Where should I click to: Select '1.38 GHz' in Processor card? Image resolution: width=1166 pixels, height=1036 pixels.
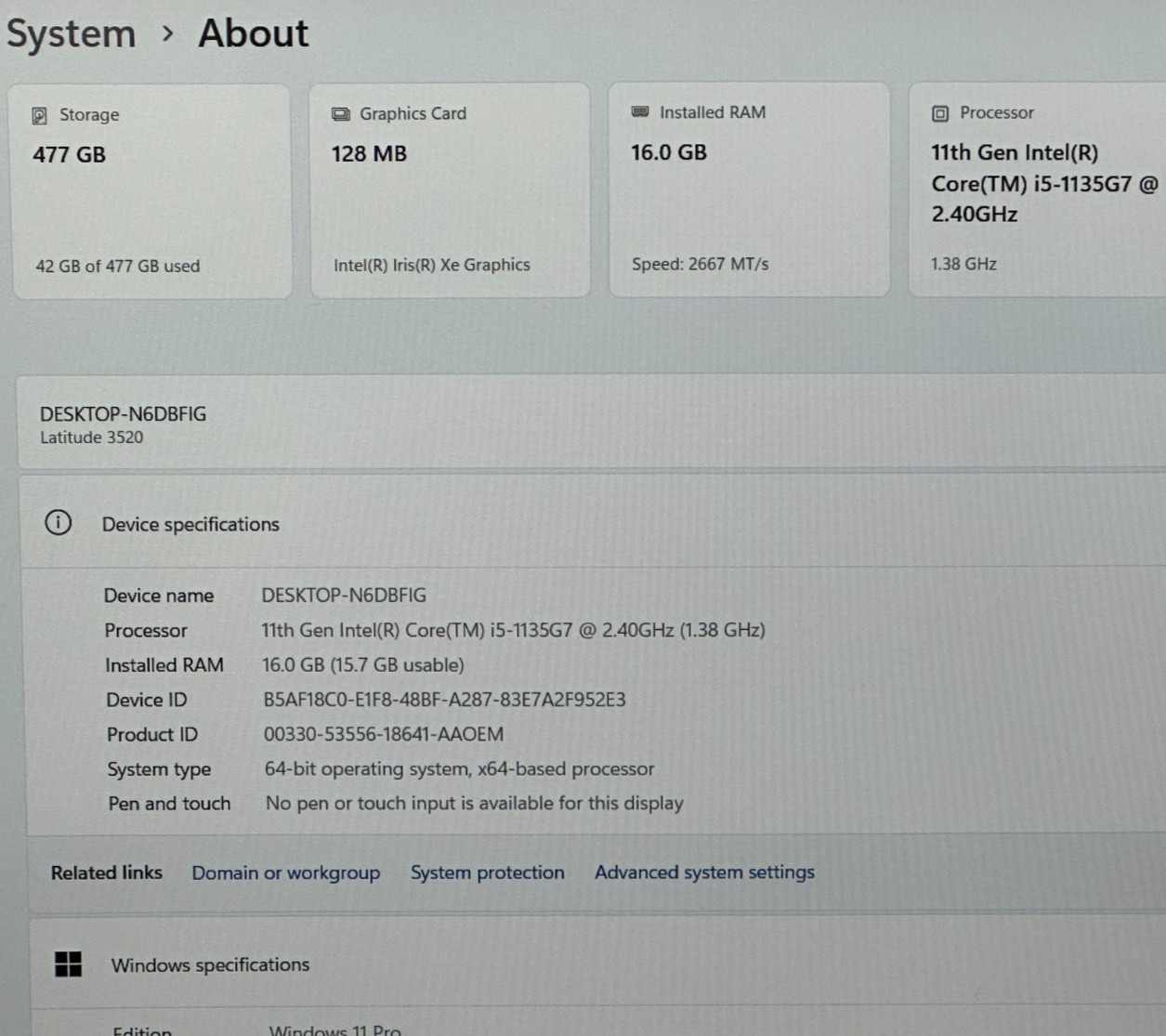pos(963,264)
